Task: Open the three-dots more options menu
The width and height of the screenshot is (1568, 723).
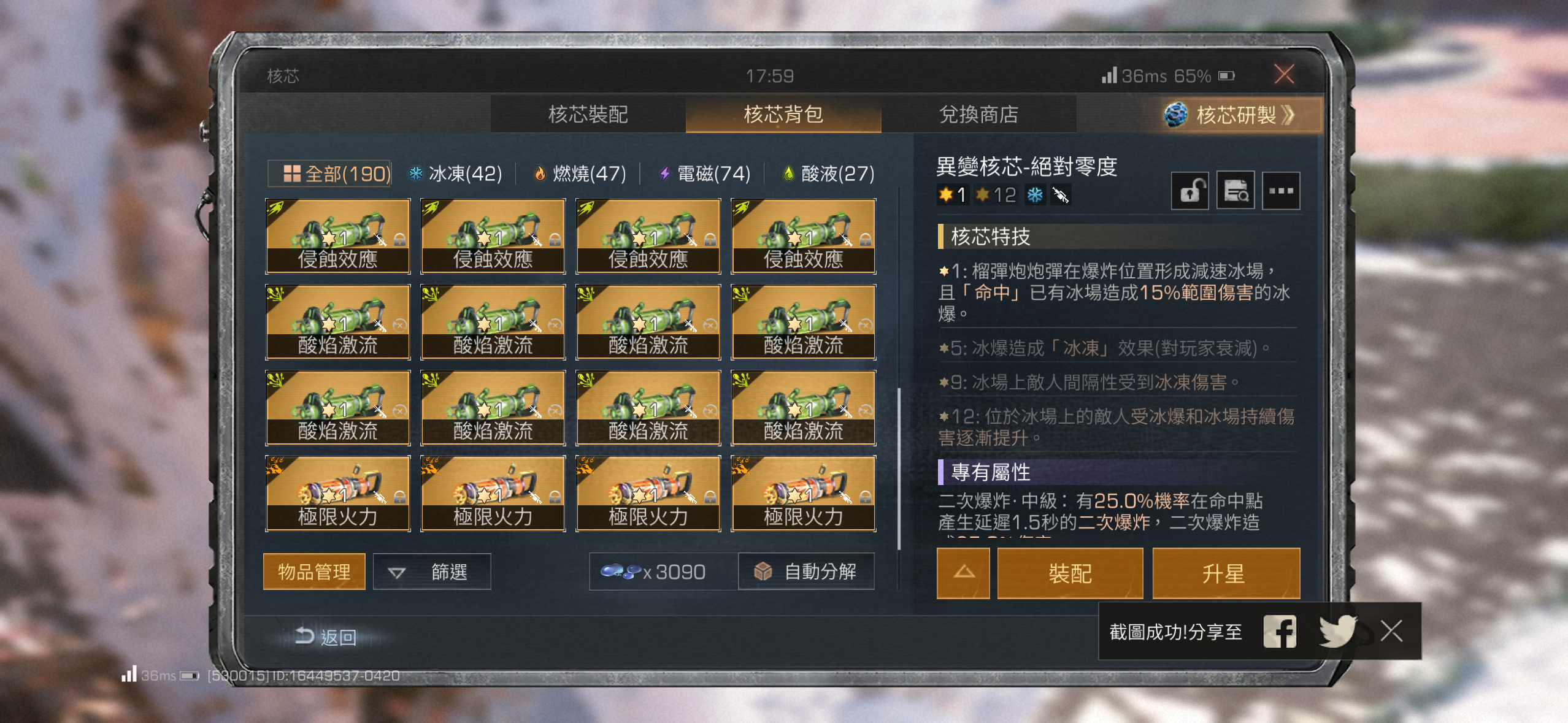Action: (1281, 191)
